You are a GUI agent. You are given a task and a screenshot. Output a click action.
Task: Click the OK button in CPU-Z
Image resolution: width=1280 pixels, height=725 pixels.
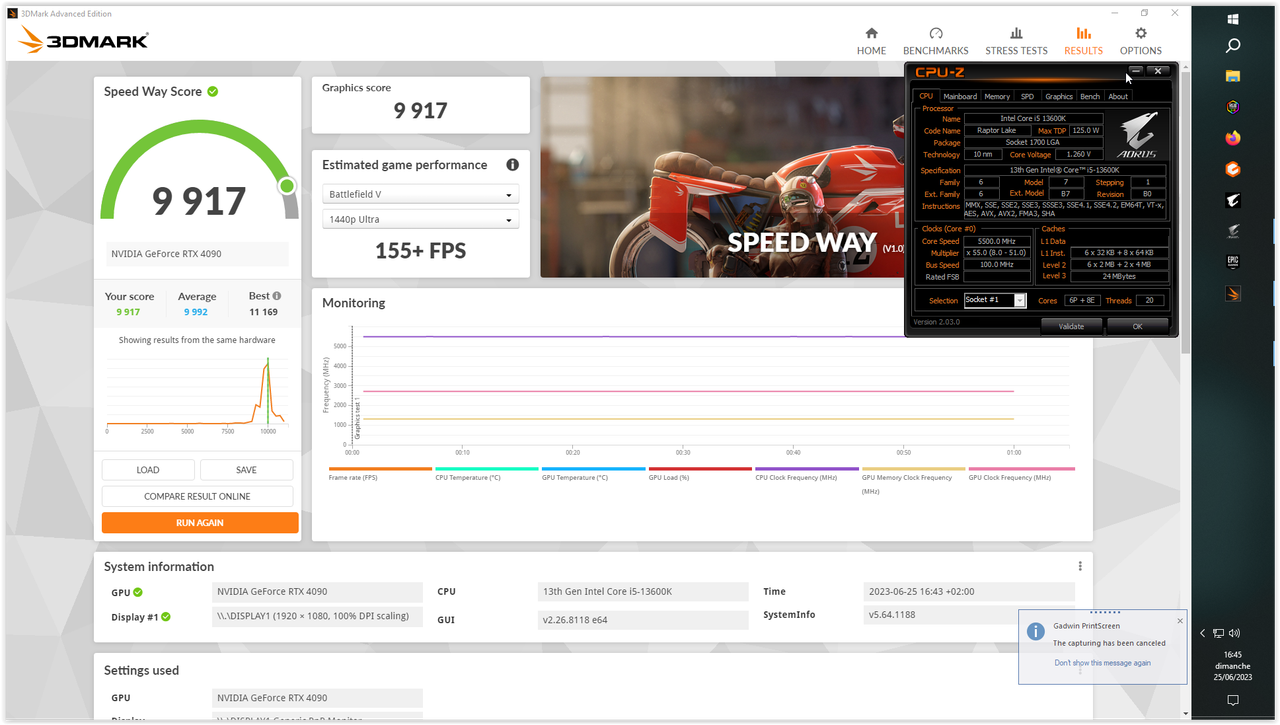tap(1137, 326)
